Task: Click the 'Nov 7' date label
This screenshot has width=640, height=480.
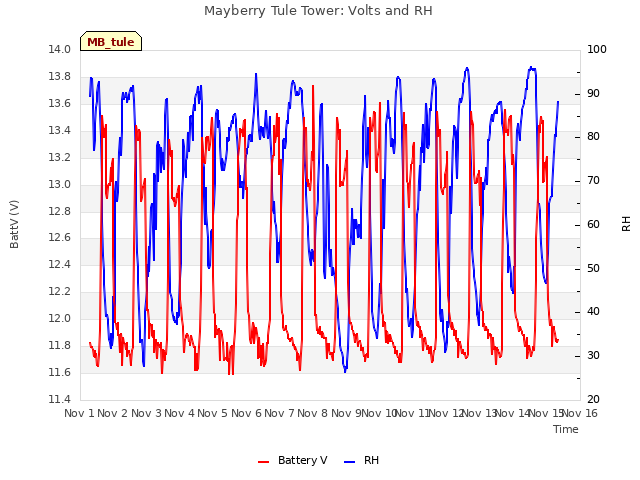Action: [x=280, y=413]
